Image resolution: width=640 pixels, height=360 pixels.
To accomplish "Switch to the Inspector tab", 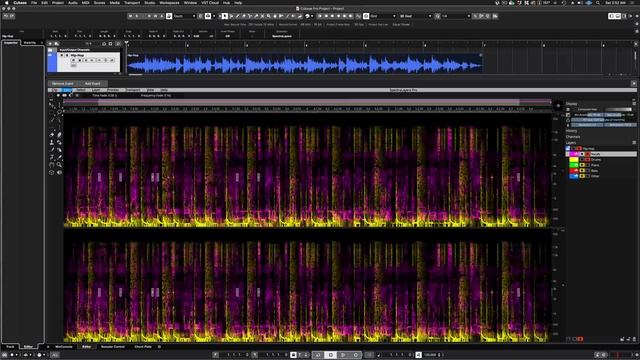I will [11, 42].
